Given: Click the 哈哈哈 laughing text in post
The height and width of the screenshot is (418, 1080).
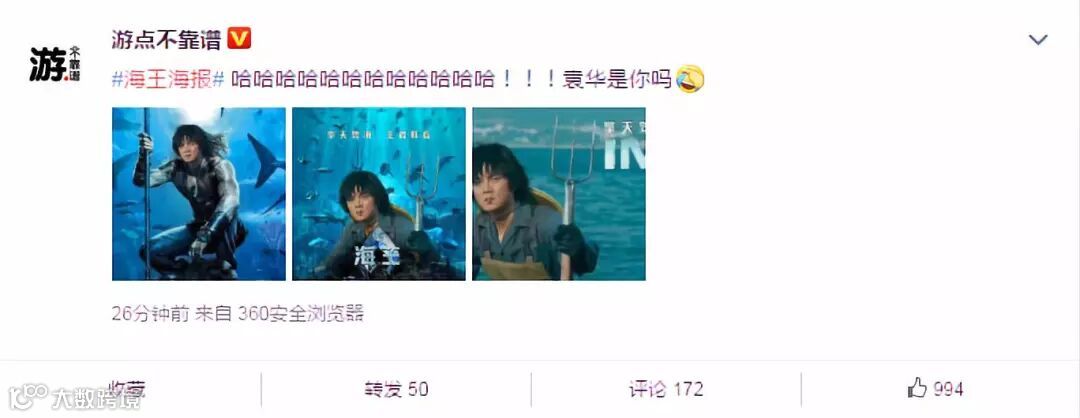Looking at the screenshot, I should (x=363, y=79).
